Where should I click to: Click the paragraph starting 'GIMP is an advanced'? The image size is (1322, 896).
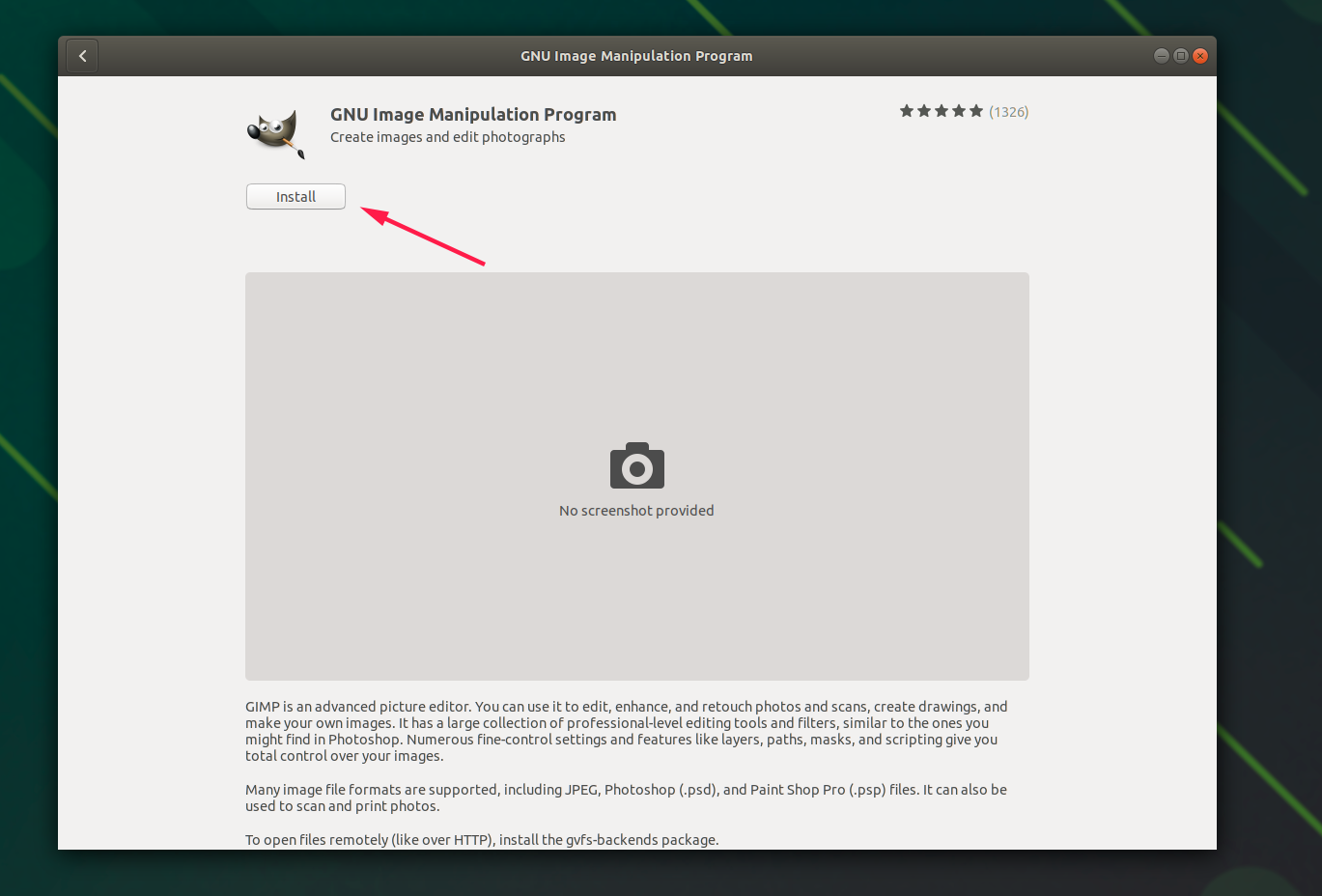coord(626,731)
